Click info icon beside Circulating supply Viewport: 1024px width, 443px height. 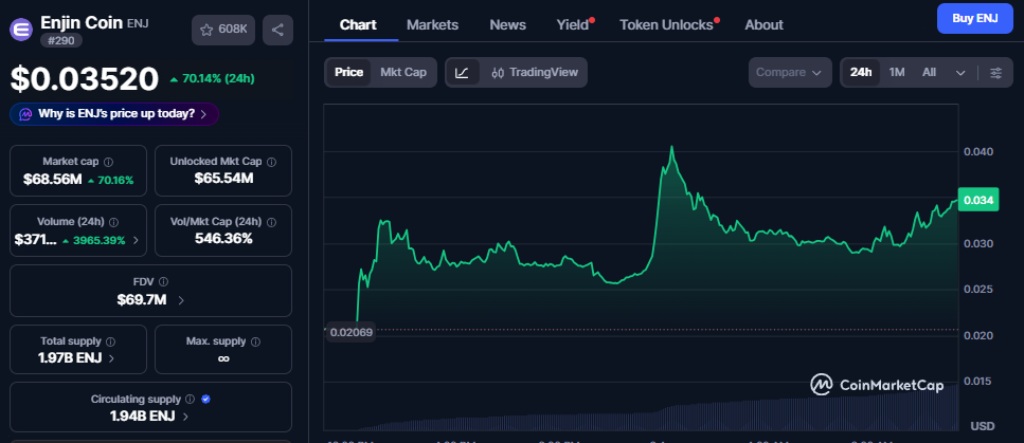click(x=190, y=399)
